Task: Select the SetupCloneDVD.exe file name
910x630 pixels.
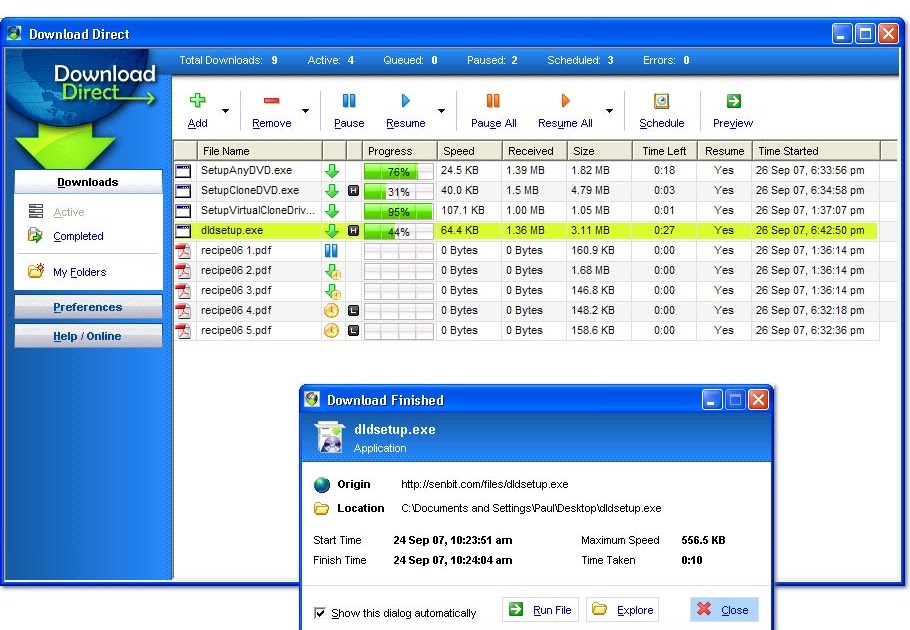Action: pos(250,190)
